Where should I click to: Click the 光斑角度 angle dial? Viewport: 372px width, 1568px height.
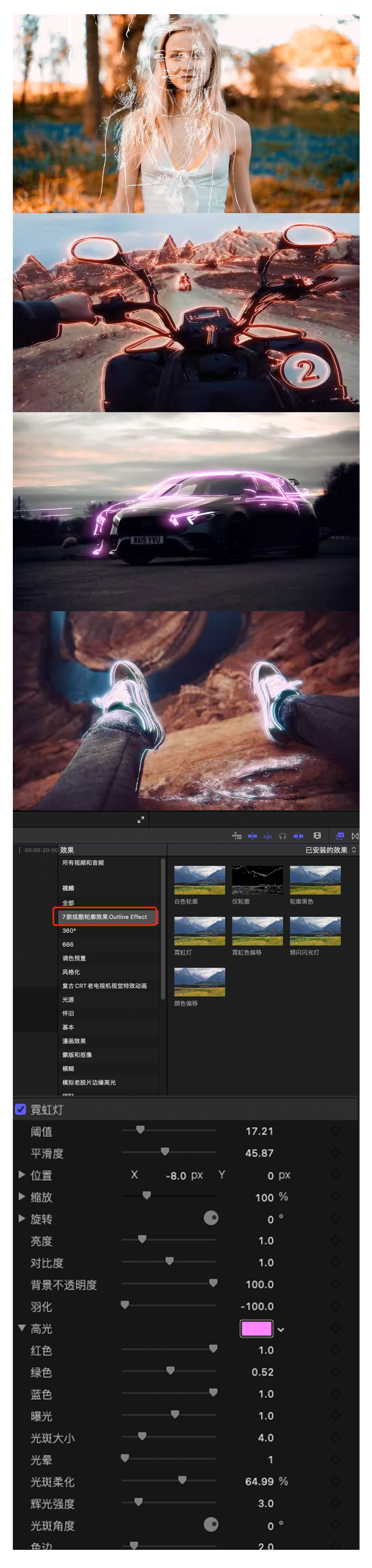click(x=211, y=1524)
